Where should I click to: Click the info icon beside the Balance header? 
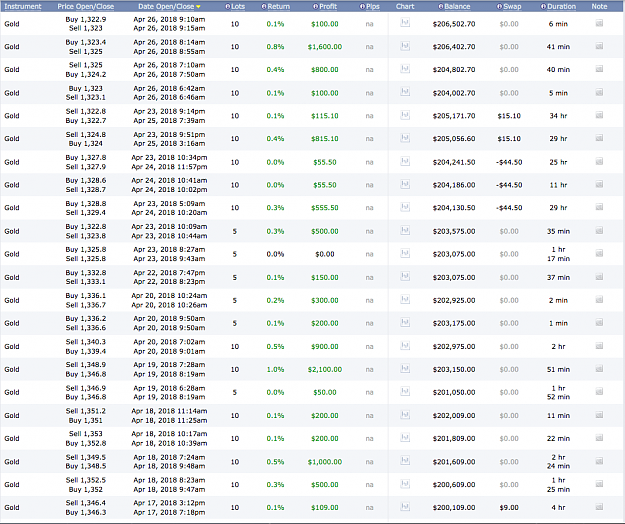[440, 6]
